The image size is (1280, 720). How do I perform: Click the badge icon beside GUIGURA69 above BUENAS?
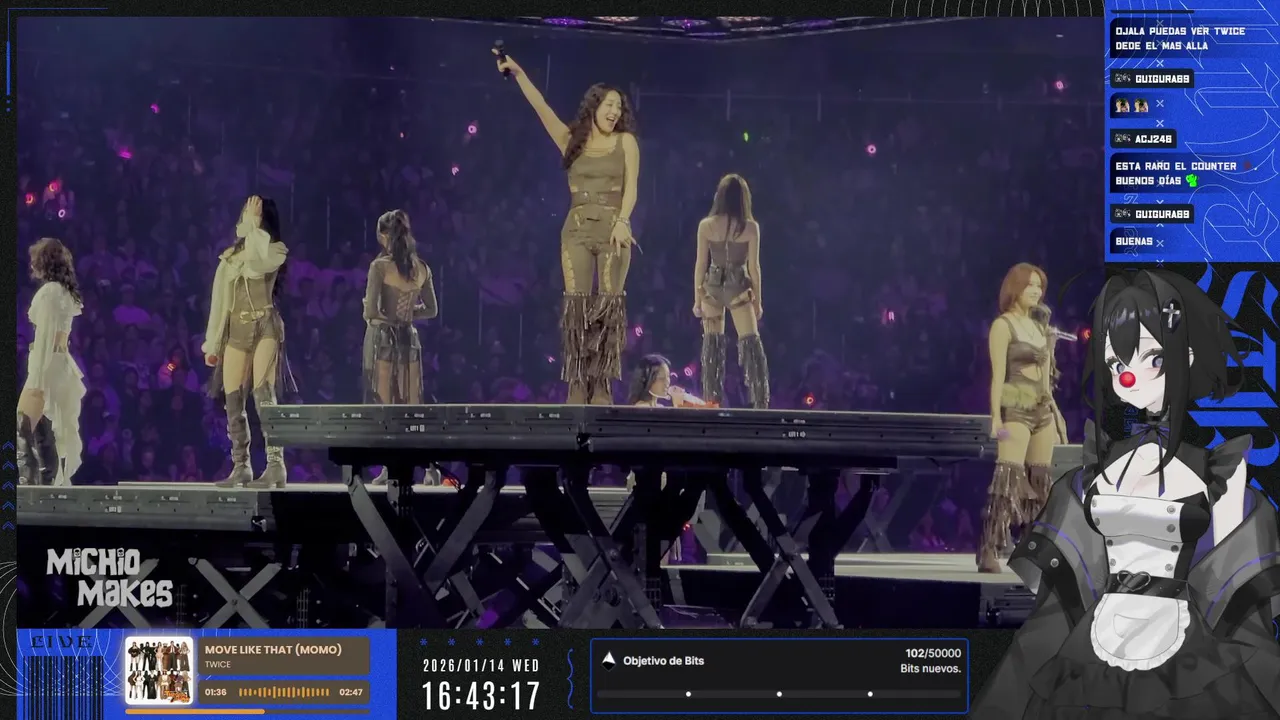pos(1123,214)
